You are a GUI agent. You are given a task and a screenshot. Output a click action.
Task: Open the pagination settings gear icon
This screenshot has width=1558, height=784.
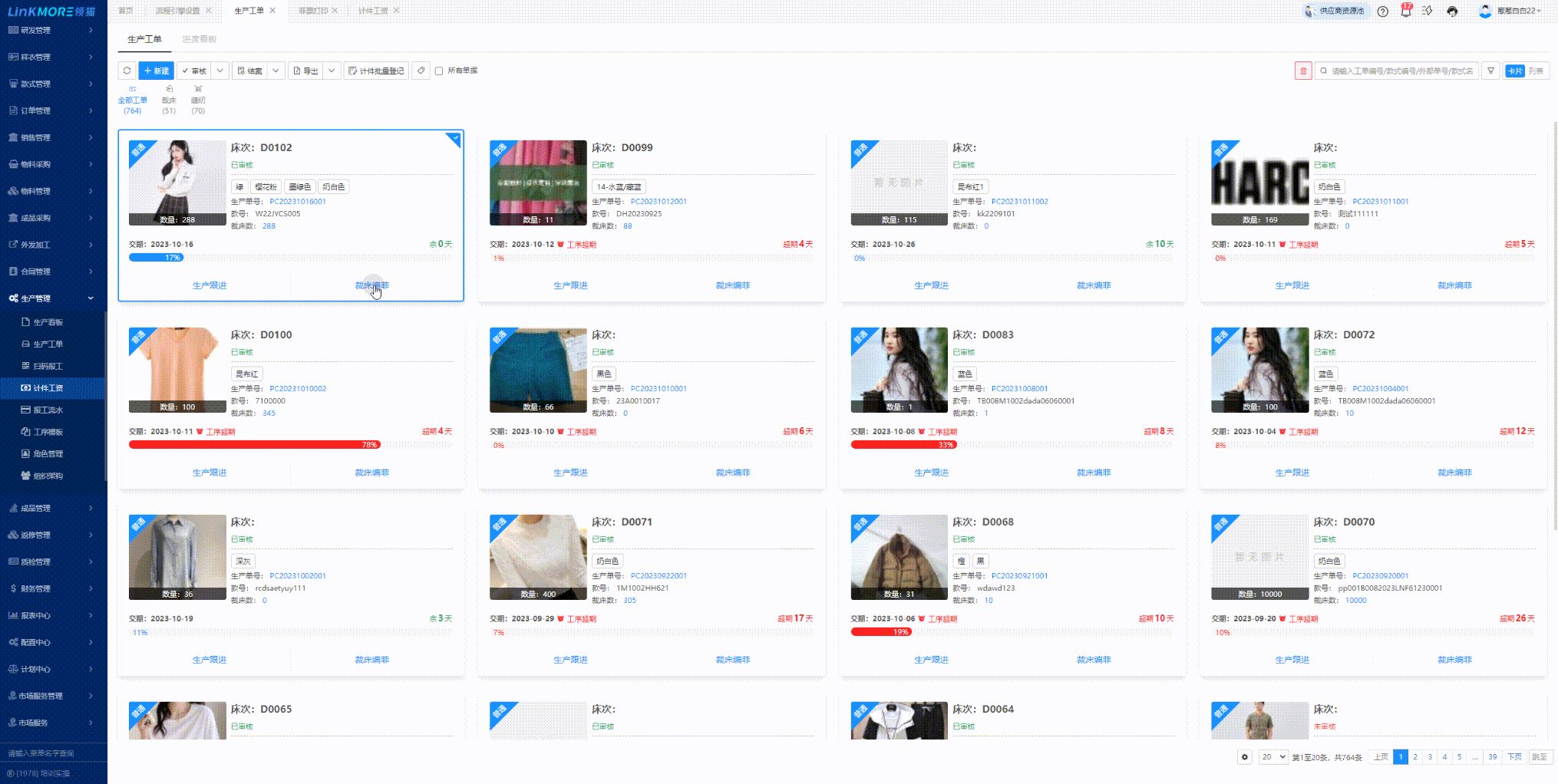(x=1244, y=757)
